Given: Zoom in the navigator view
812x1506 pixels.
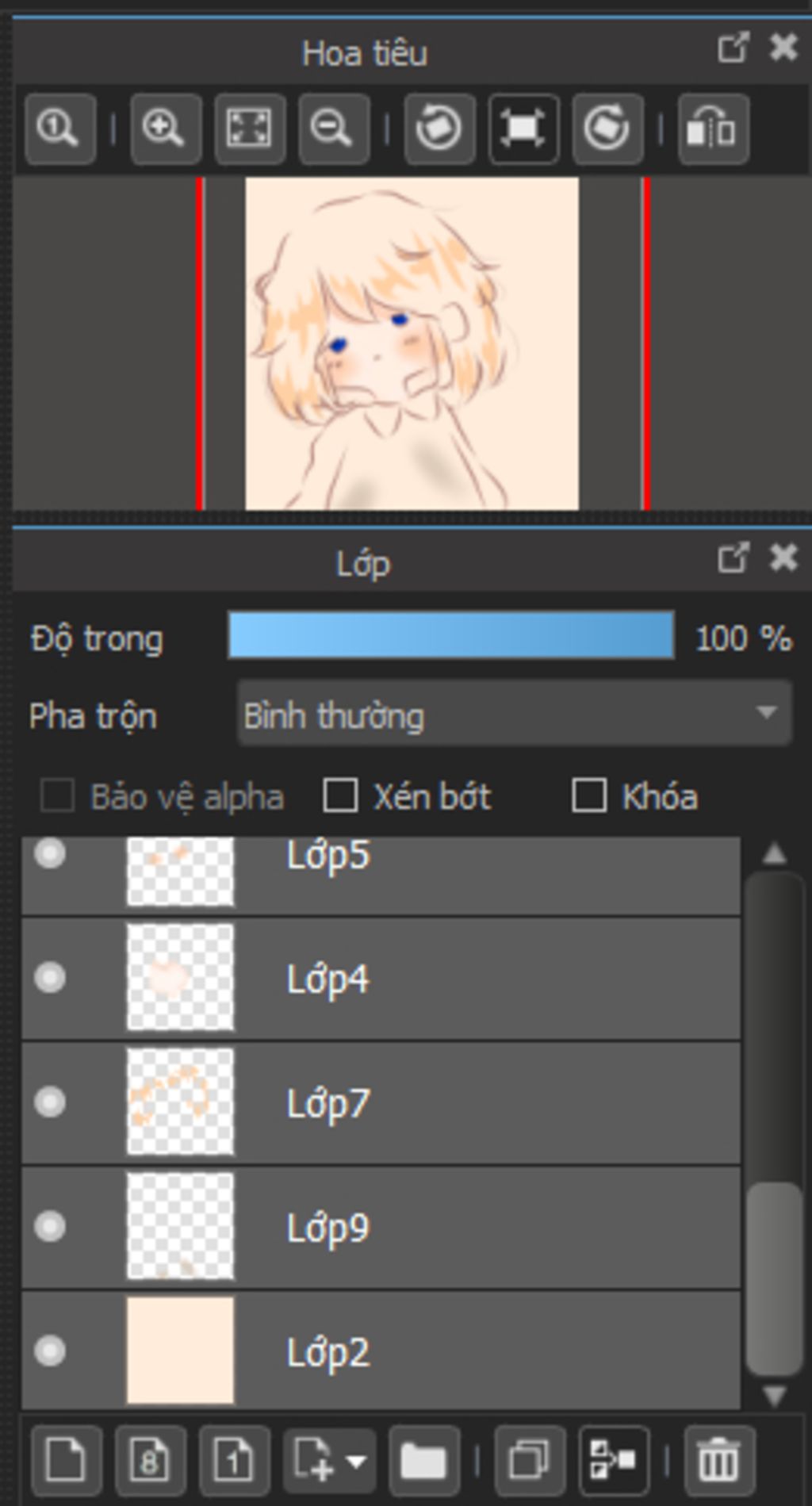Looking at the screenshot, I should tap(165, 128).
